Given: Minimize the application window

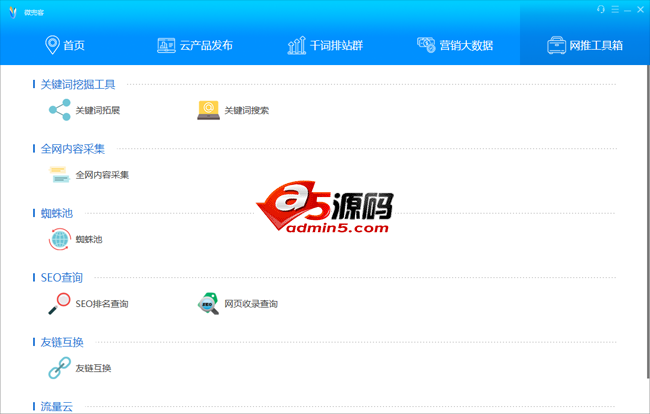Looking at the screenshot, I should pyautogui.click(x=628, y=10).
